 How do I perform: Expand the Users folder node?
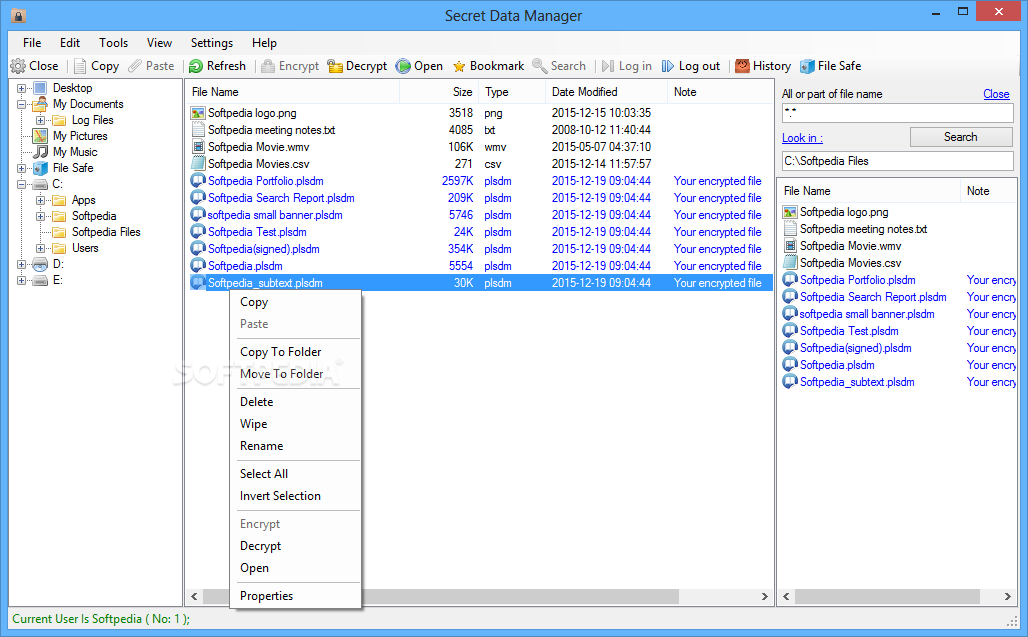41,248
